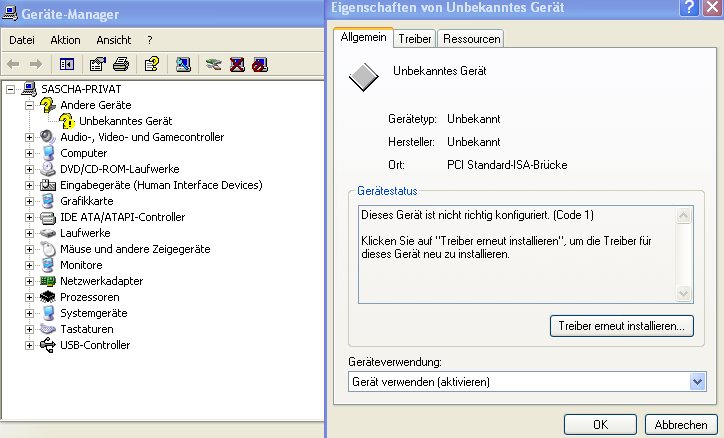Image resolution: width=724 pixels, height=438 pixels.
Task: Open the Geräteverwendung dropdown
Action: (x=697, y=381)
